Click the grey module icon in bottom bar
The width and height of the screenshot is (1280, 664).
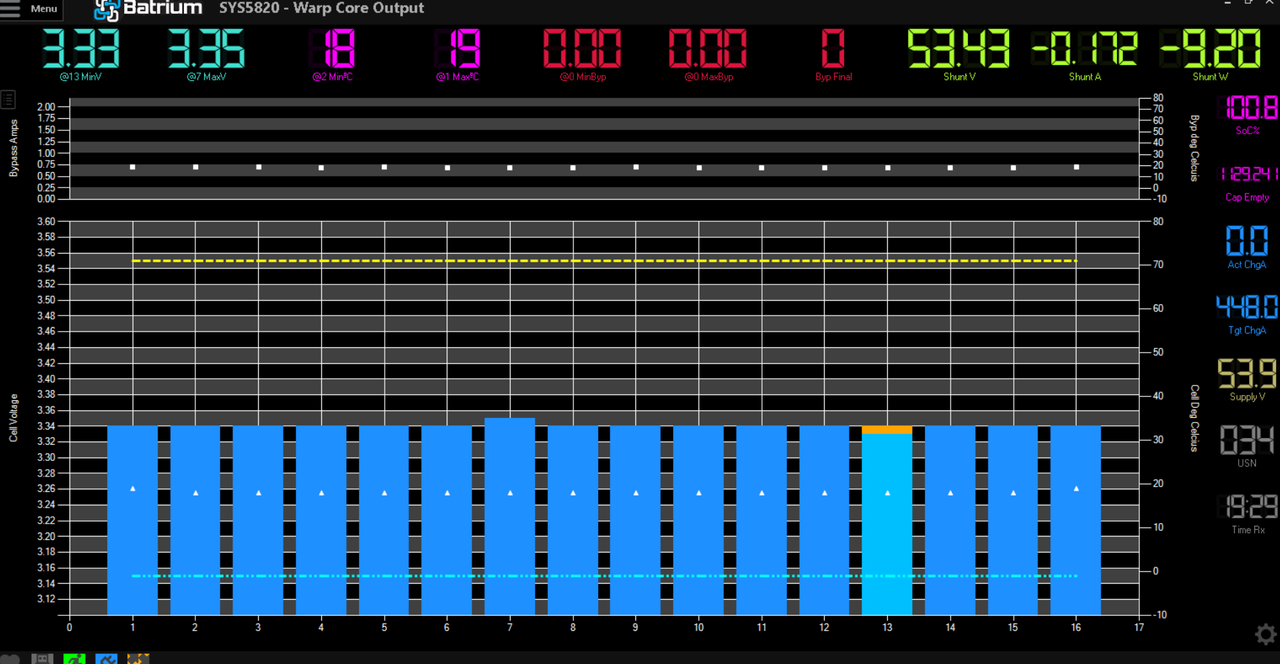pyautogui.click(x=41, y=659)
